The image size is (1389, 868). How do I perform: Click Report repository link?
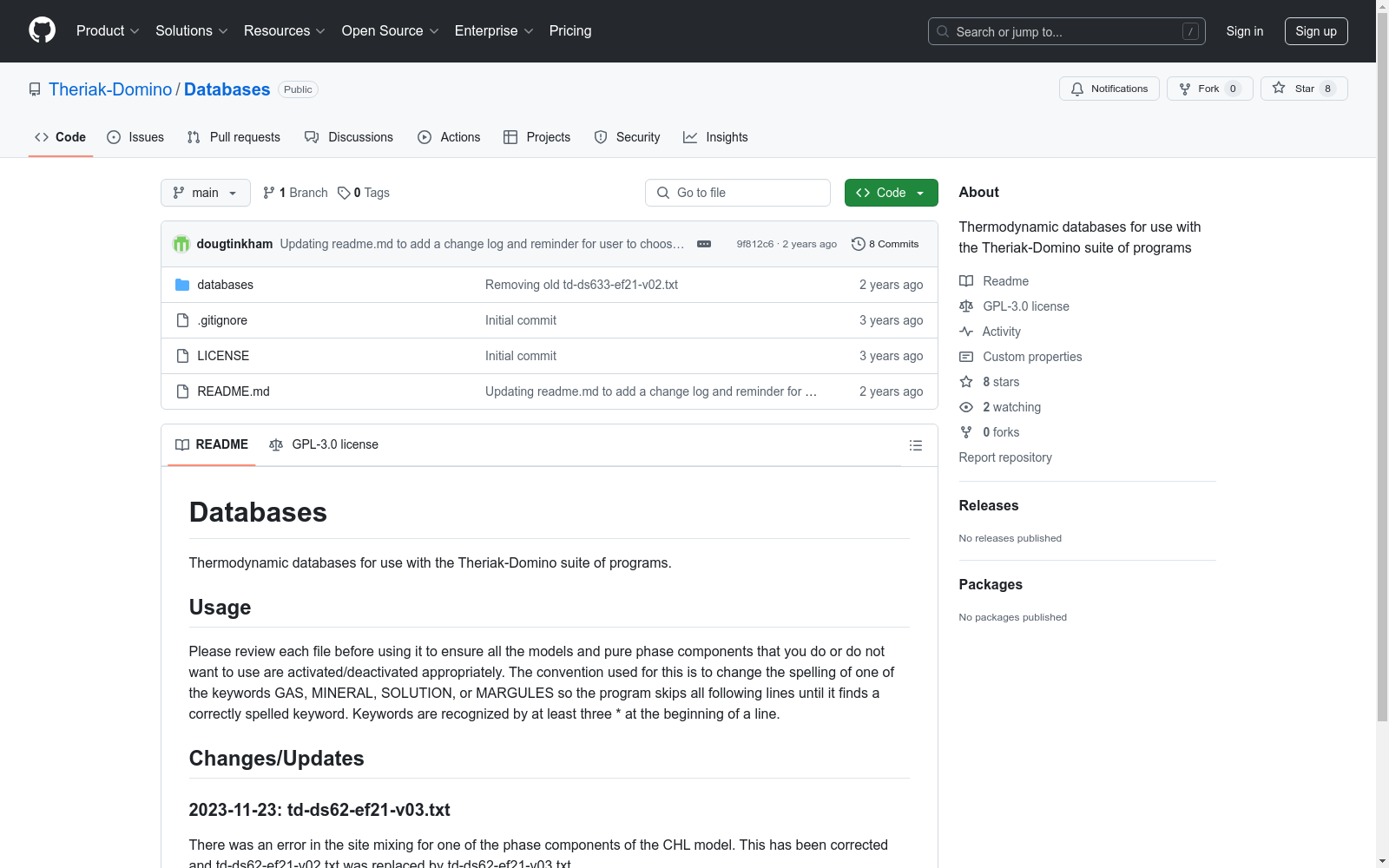(1005, 457)
